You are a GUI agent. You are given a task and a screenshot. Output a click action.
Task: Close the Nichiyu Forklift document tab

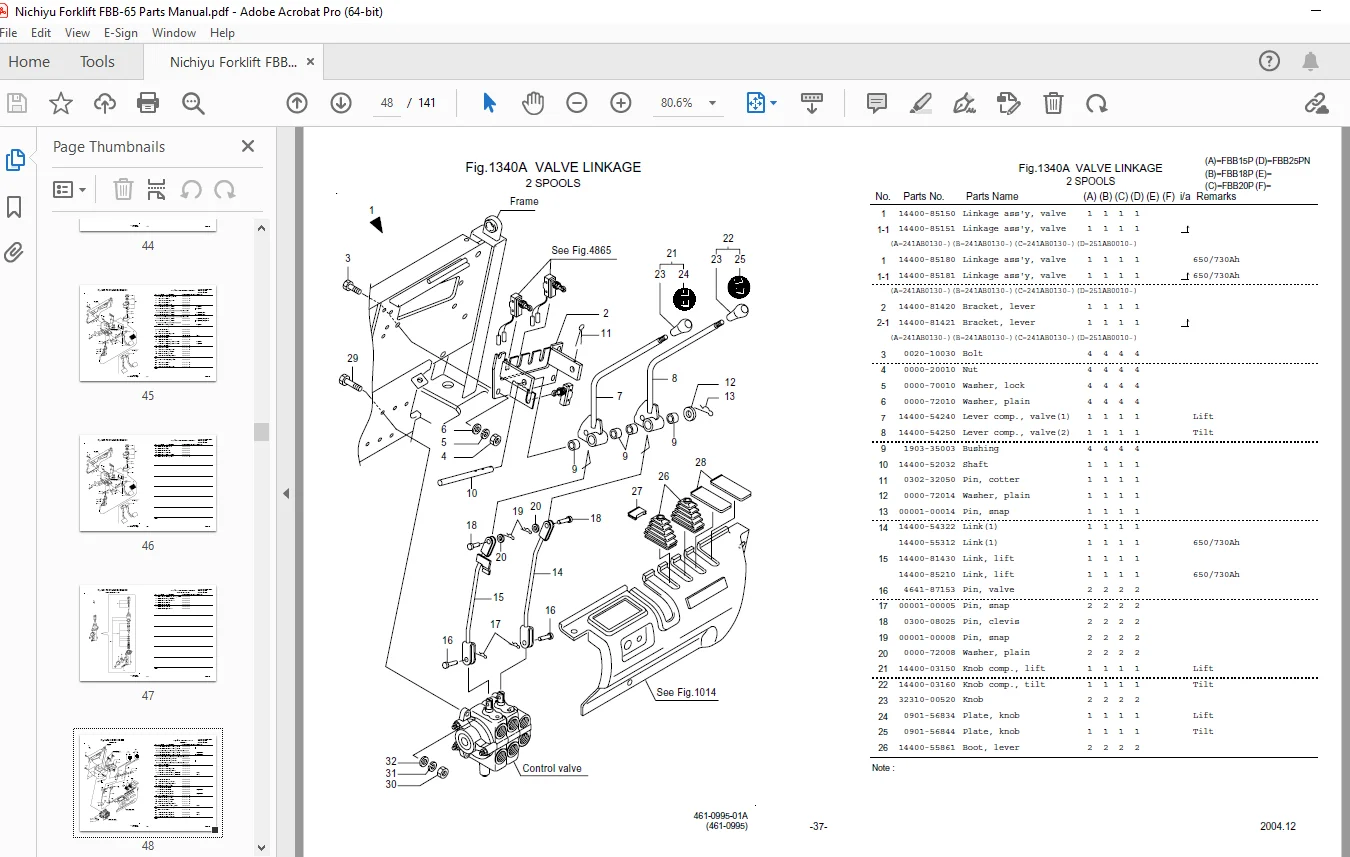click(311, 62)
